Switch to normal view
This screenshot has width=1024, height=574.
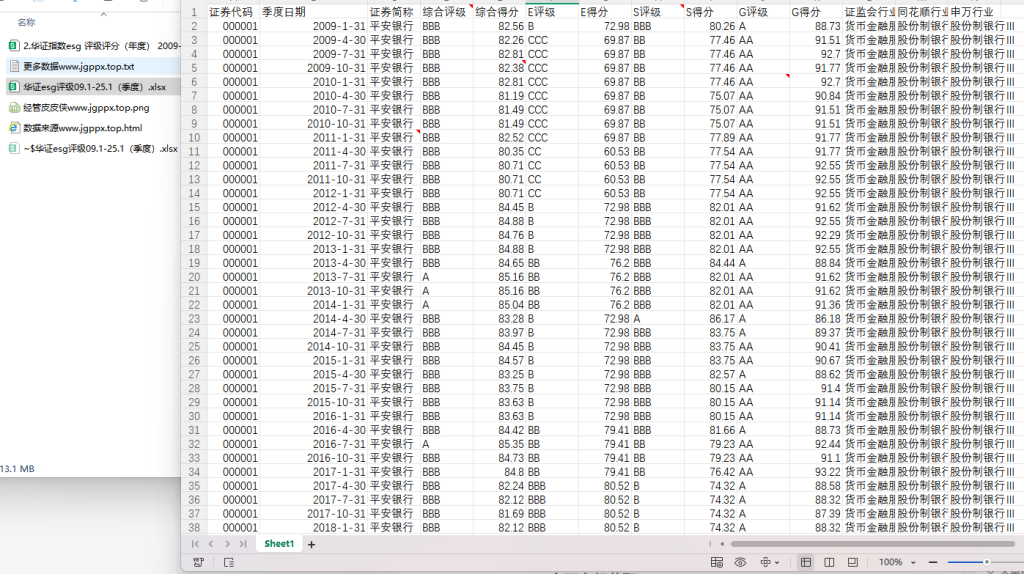(x=806, y=562)
